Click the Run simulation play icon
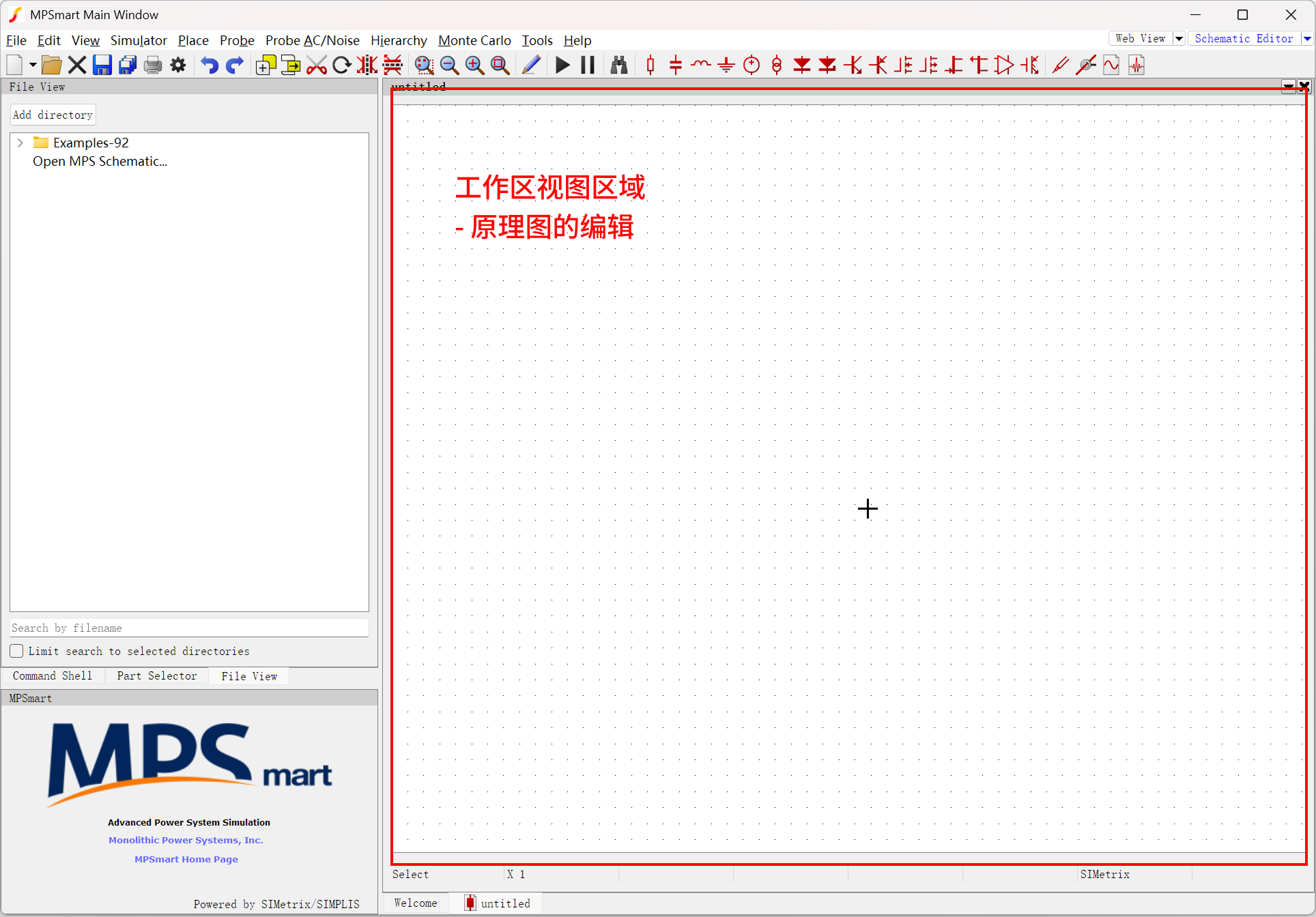The width and height of the screenshot is (1316, 917). (x=562, y=65)
